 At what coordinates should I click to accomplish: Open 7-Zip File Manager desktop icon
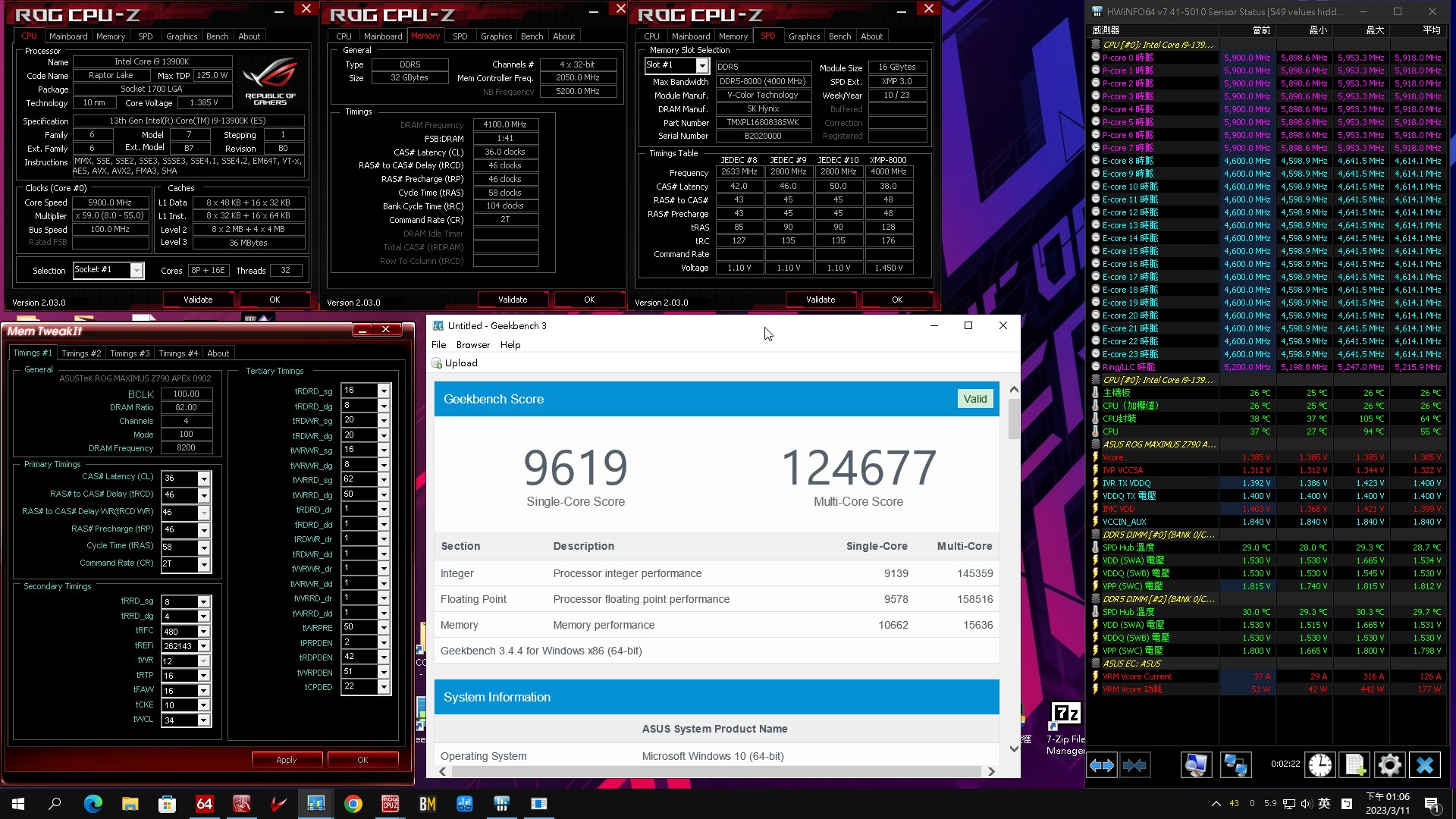coord(1065,726)
